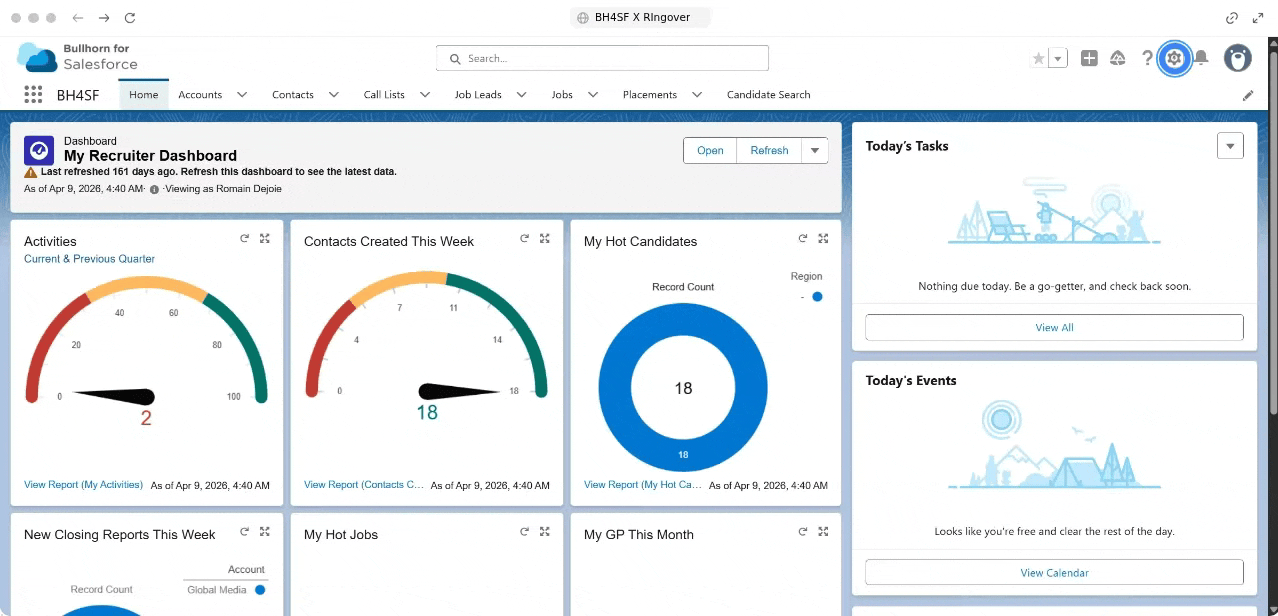Open the App Launcher grid icon
This screenshot has height=616, width=1278.
[x=33, y=95]
